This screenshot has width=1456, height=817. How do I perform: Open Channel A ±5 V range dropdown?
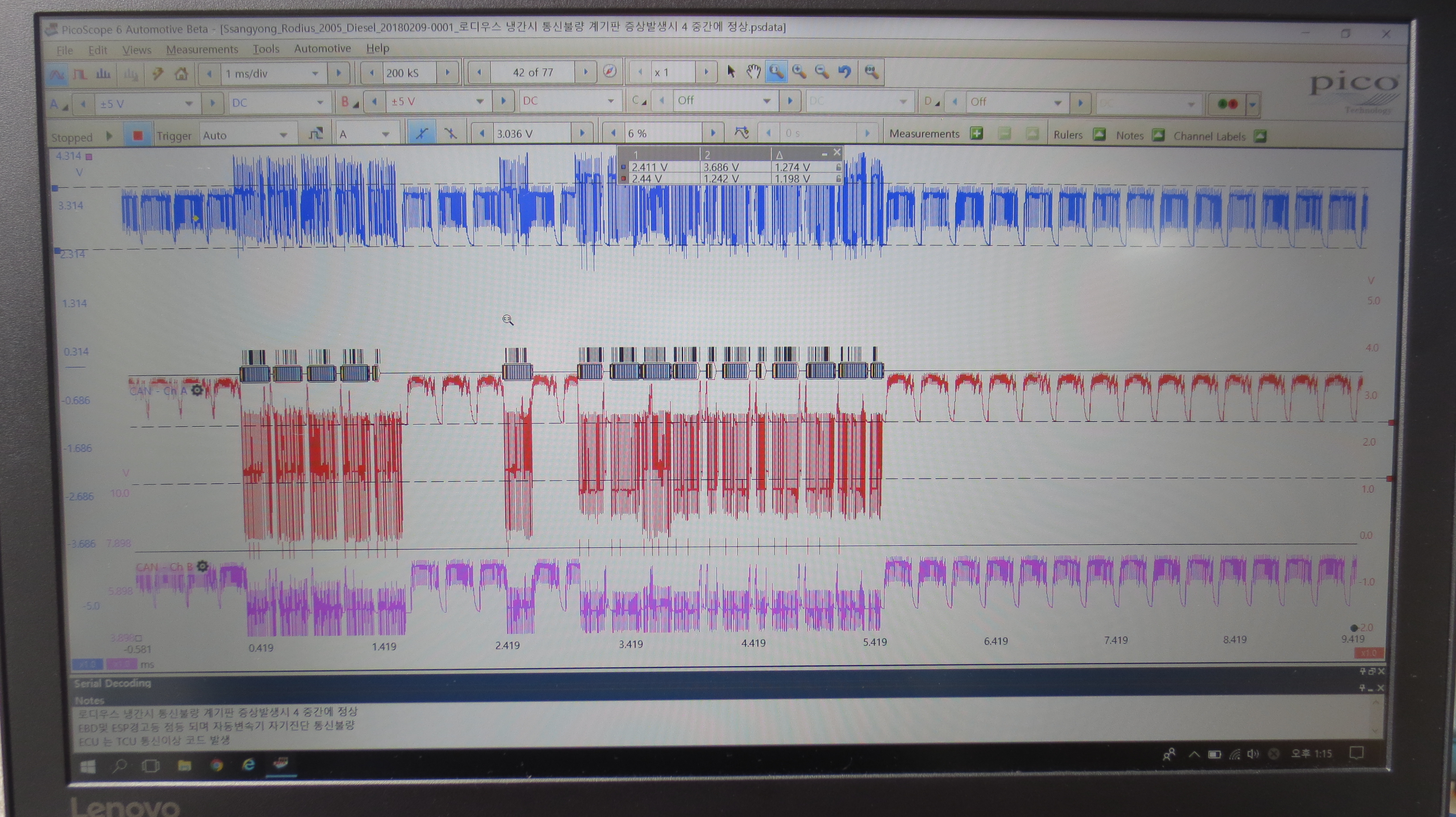(189, 103)
